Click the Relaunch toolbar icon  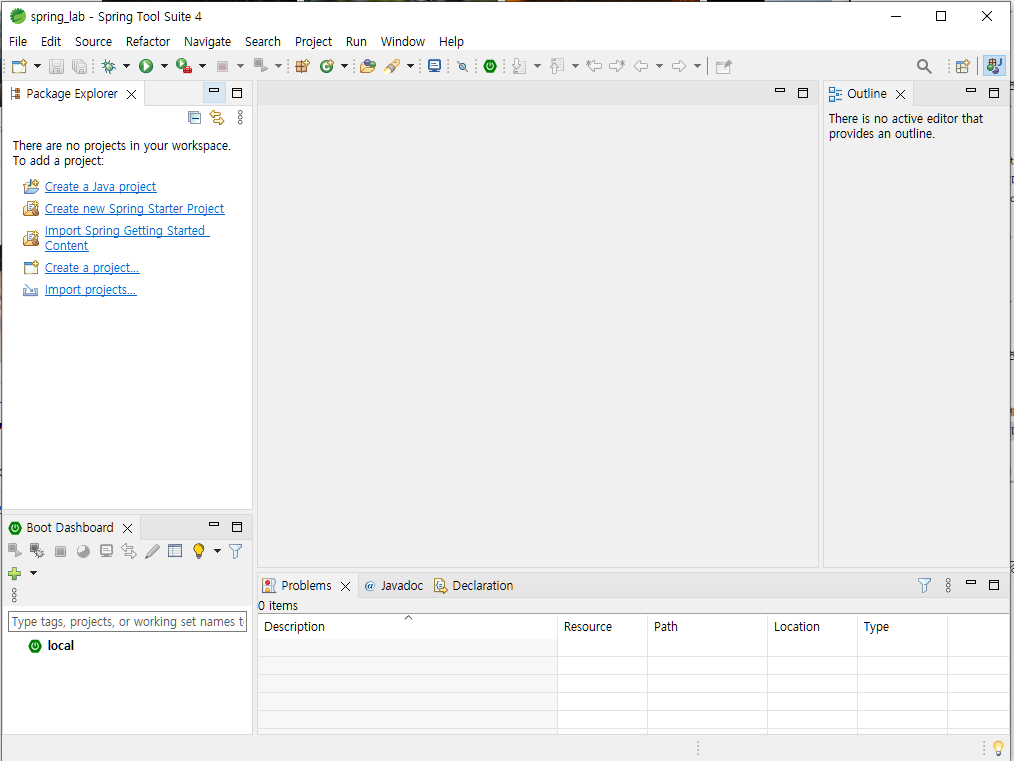[x=261, y=65]
